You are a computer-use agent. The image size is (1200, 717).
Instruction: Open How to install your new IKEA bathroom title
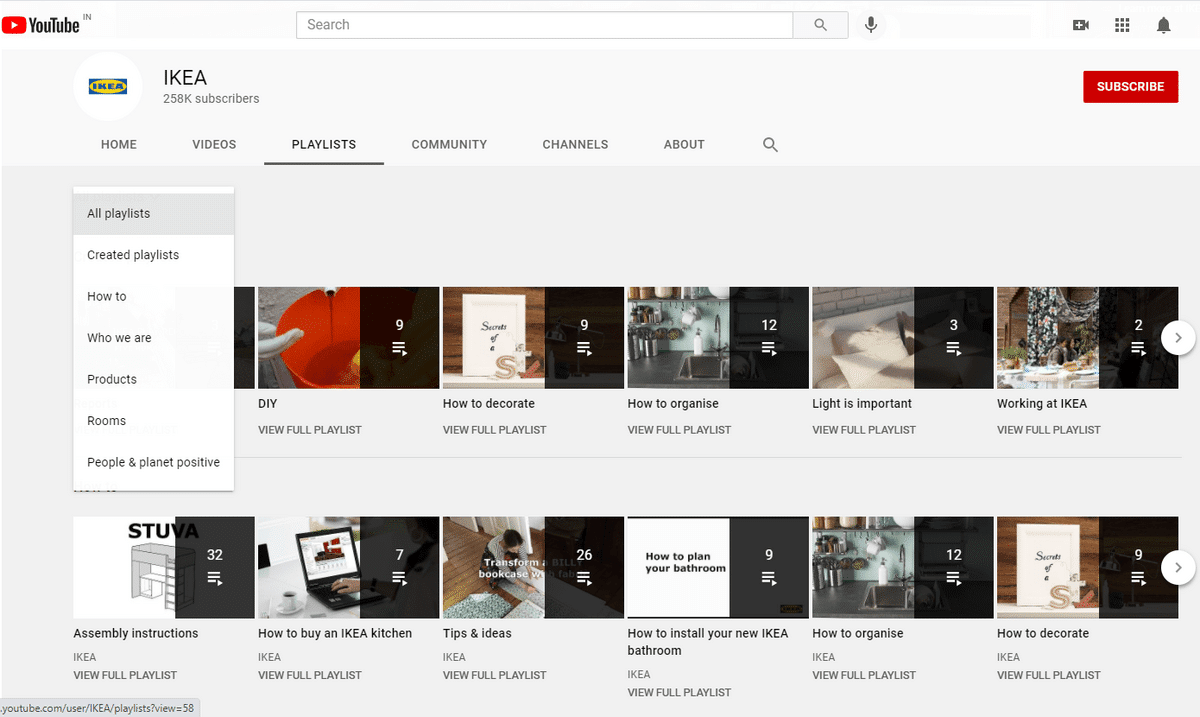tap(708, 642)
